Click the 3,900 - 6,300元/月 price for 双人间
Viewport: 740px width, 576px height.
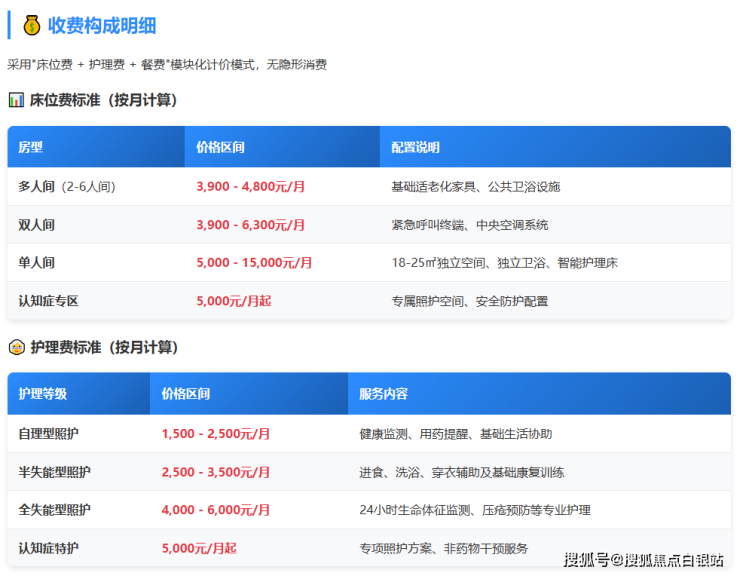pyautogui.click(x=251, y=225)
